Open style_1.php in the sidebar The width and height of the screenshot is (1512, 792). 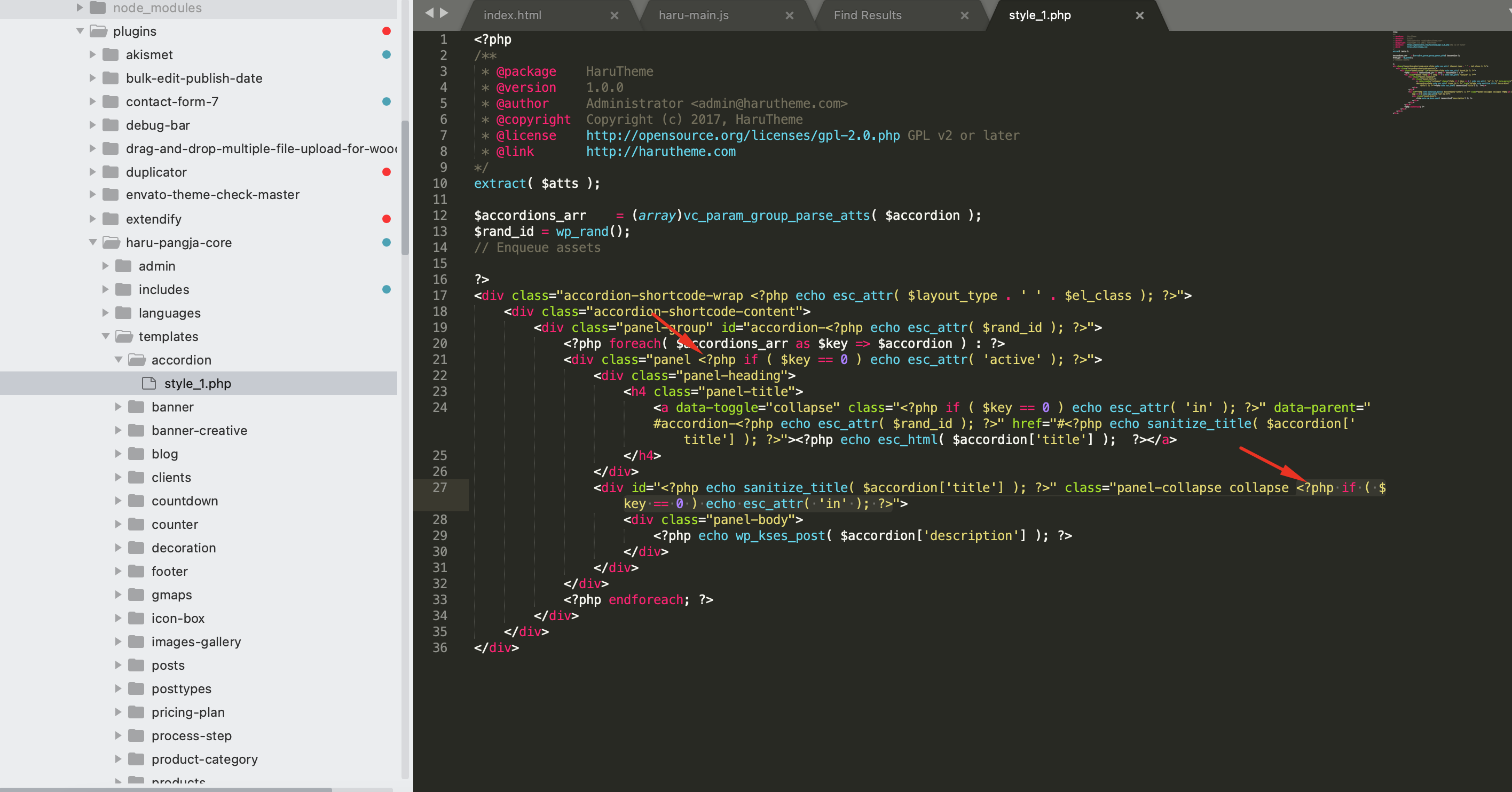pyautogui.click(x=199, y=383)
